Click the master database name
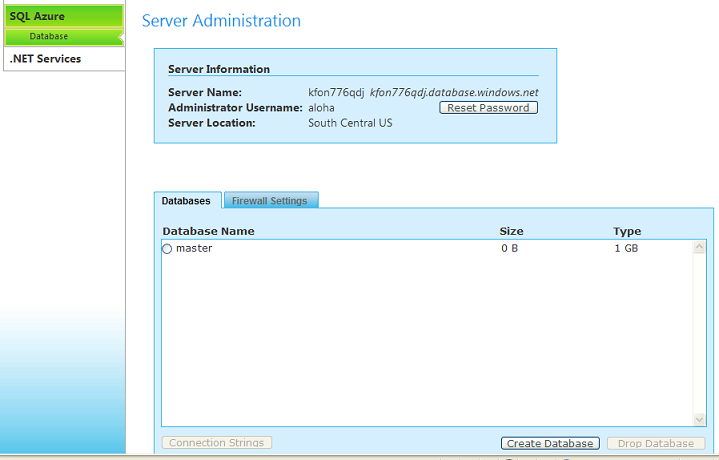 tap(194, 248)
